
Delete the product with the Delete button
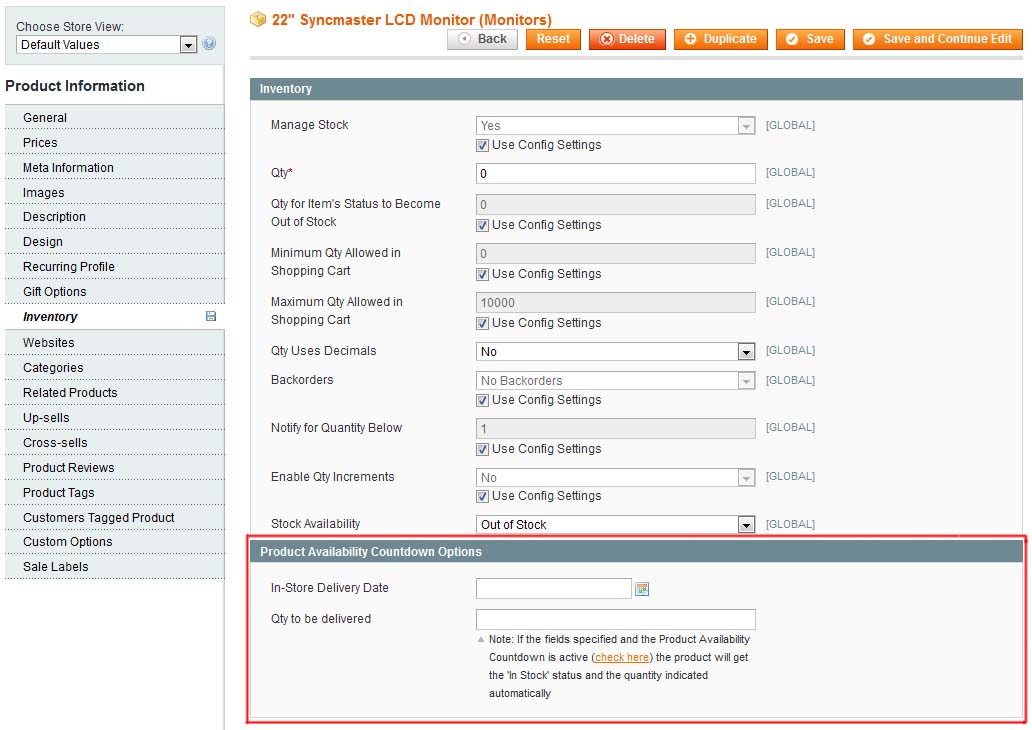(627, 39)
